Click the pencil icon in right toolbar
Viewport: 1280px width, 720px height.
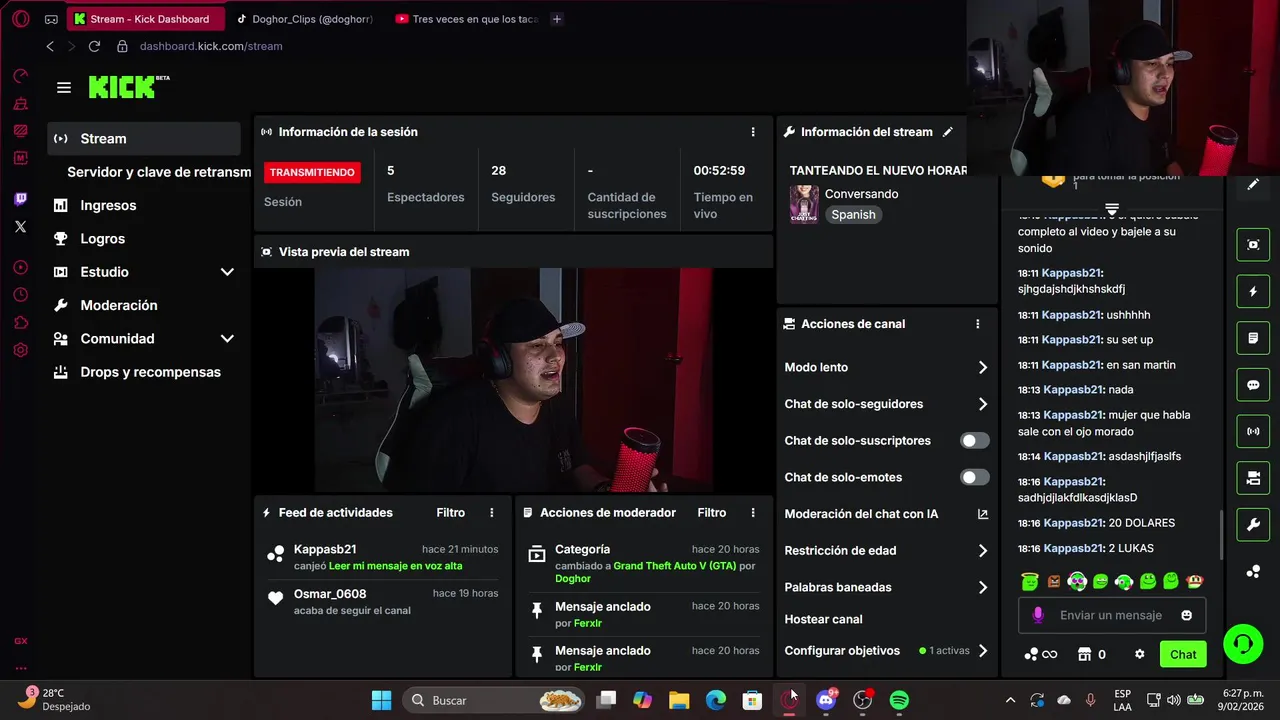pyautogui.click(x=1253, y=185)
